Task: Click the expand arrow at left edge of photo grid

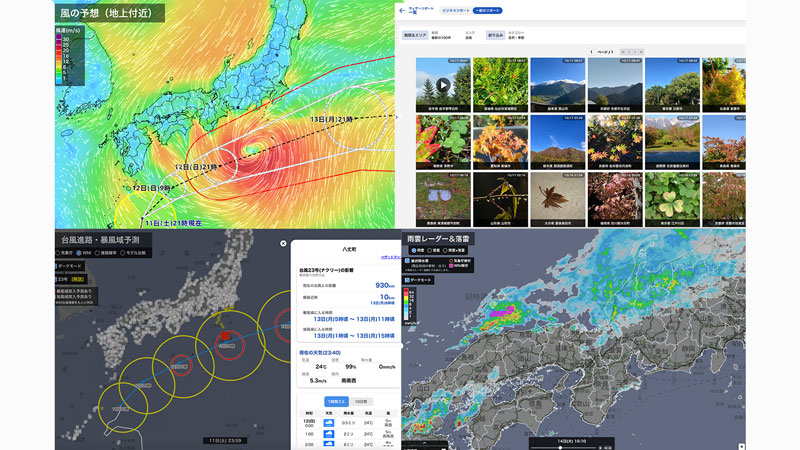Action: pos(397,117)
